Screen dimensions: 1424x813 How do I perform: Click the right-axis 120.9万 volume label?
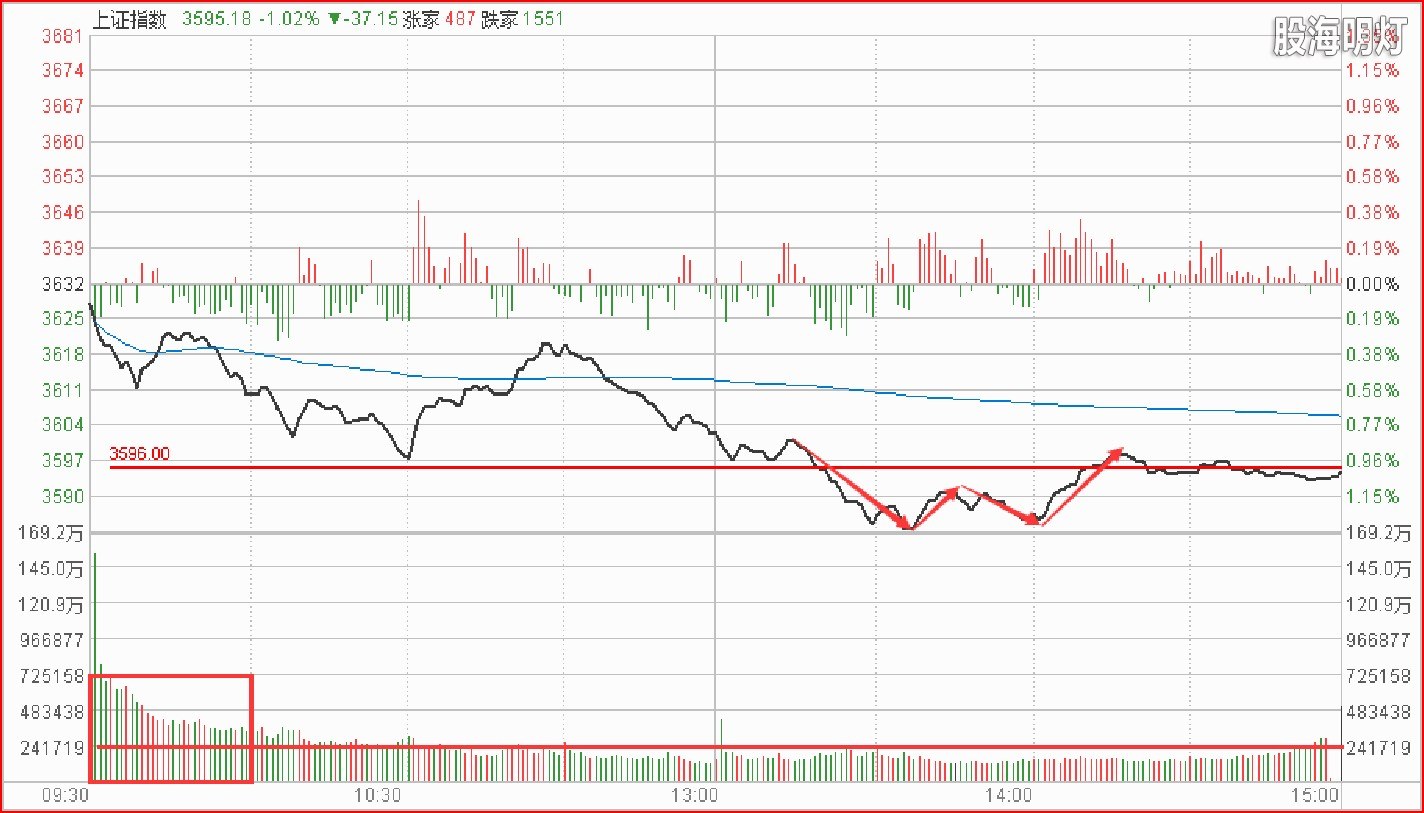[x=1380, y=604]
